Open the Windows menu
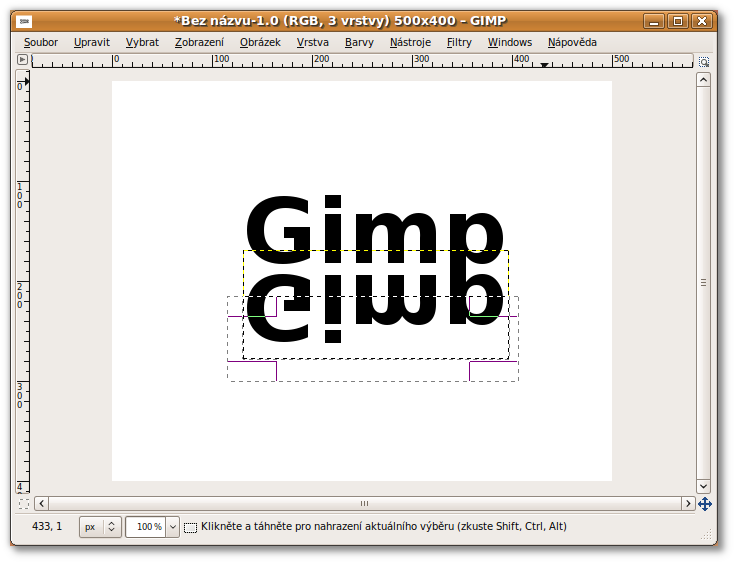The image size is (735, 563). point(510,42)
